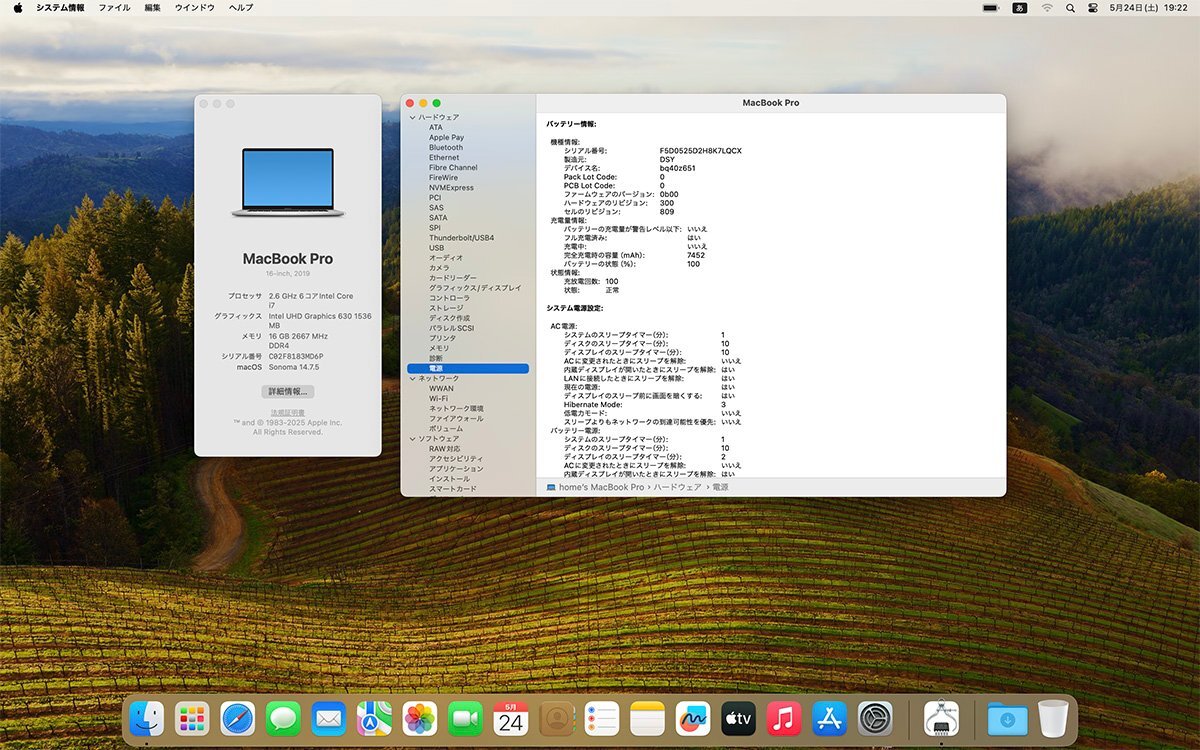Open the Downloads folder in the Dock
This screenshot has width=1200, height=750.
(1007, 718)
